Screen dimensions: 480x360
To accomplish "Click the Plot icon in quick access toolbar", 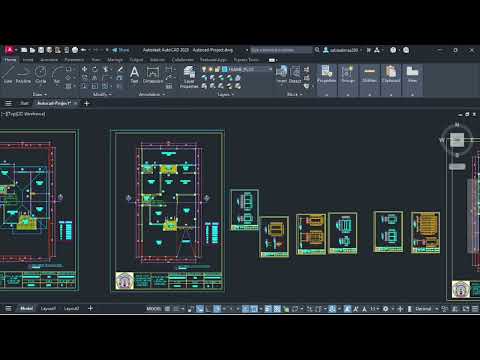I will click(x=75, y=50).
